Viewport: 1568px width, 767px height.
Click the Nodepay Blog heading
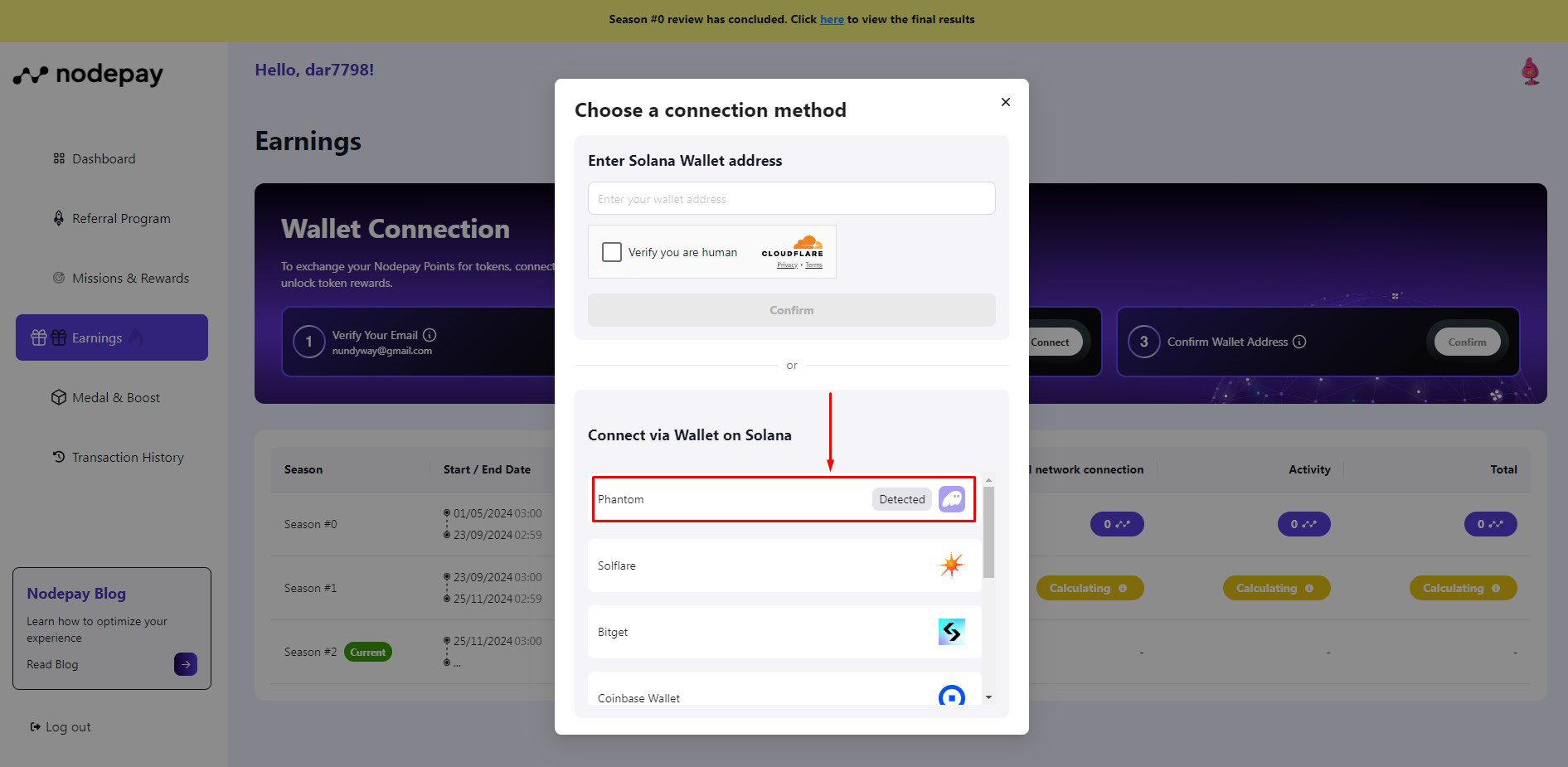[76, 594]
